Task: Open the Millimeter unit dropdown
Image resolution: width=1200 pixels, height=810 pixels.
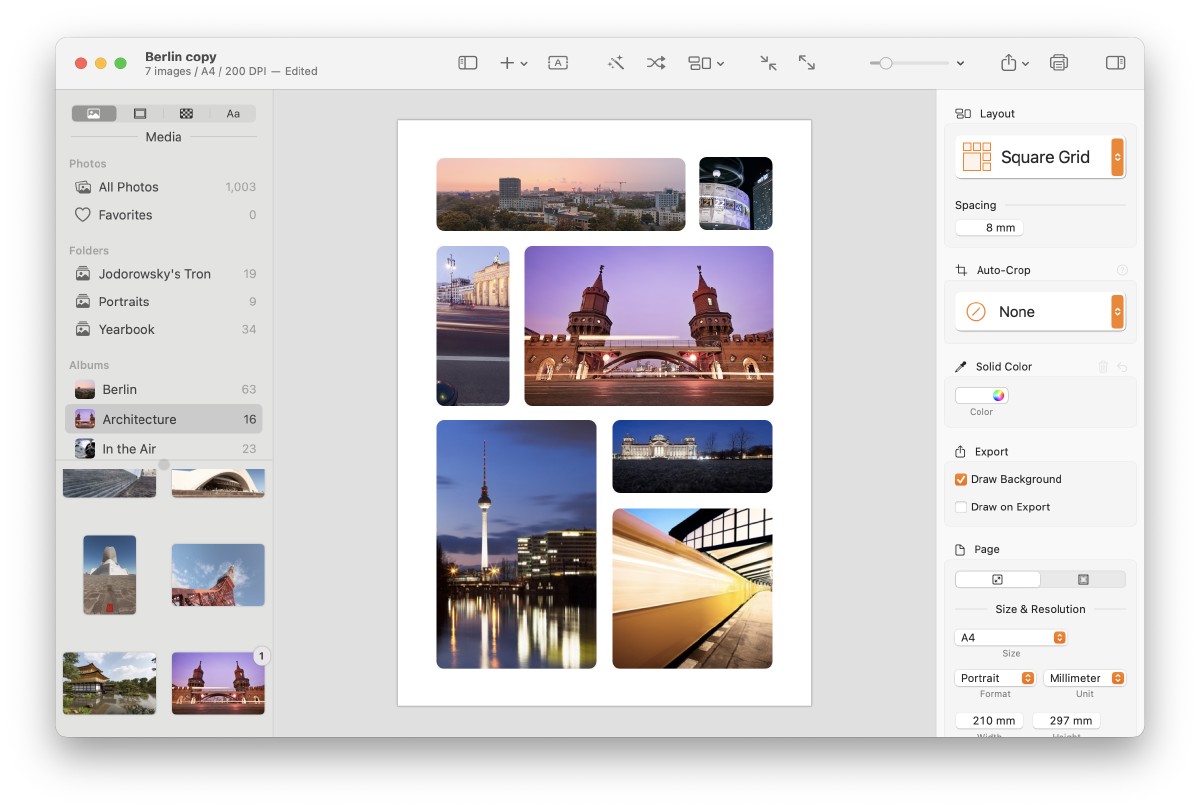Action: coord(1085,678)
